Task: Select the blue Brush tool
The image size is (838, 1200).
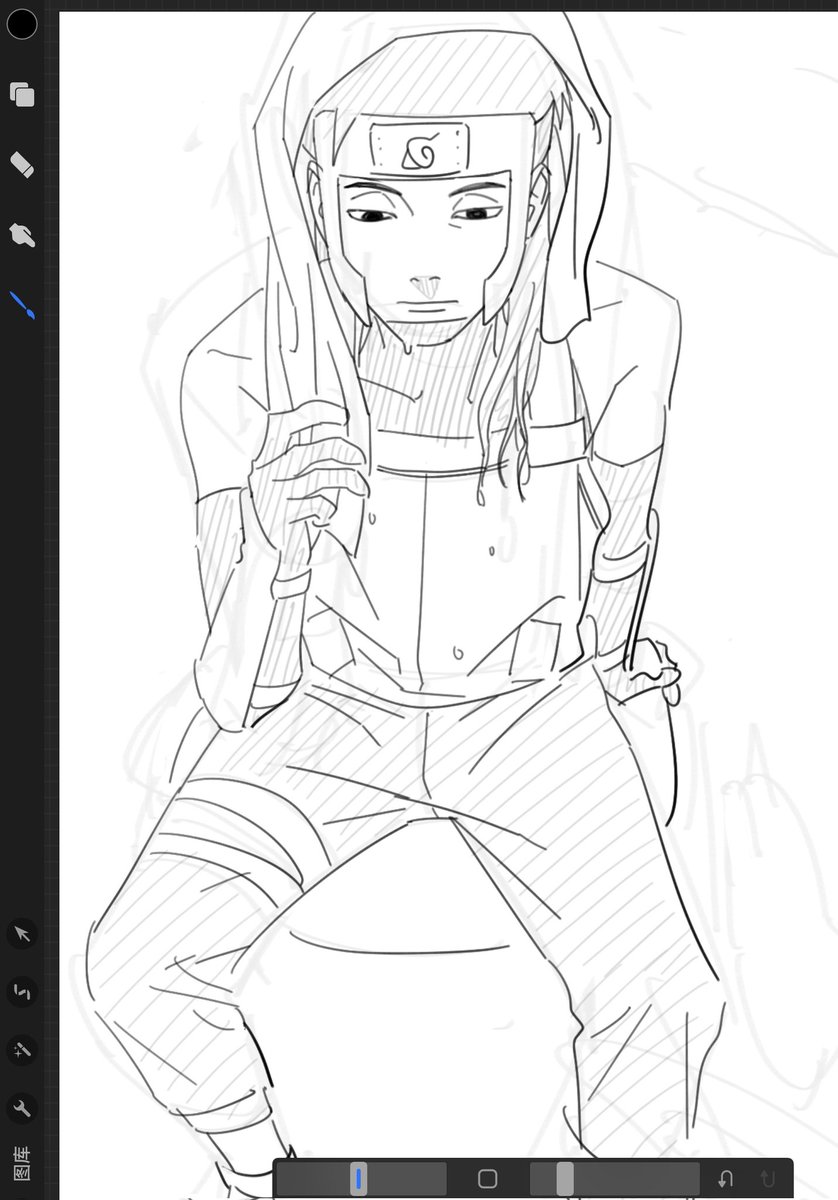Action: [x=22, y=306]
